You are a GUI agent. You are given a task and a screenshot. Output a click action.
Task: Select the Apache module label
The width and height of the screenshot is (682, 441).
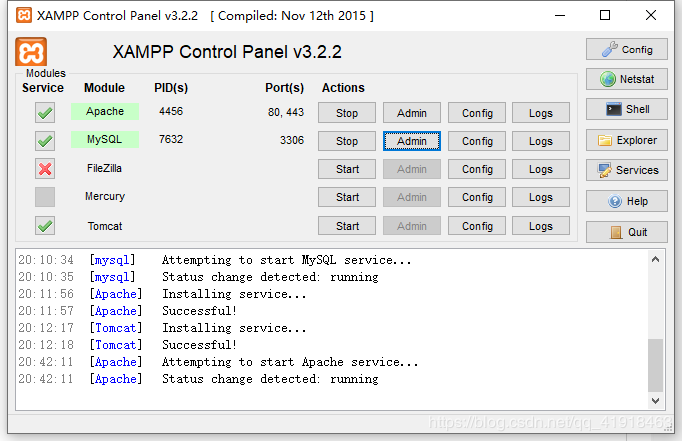105,111
